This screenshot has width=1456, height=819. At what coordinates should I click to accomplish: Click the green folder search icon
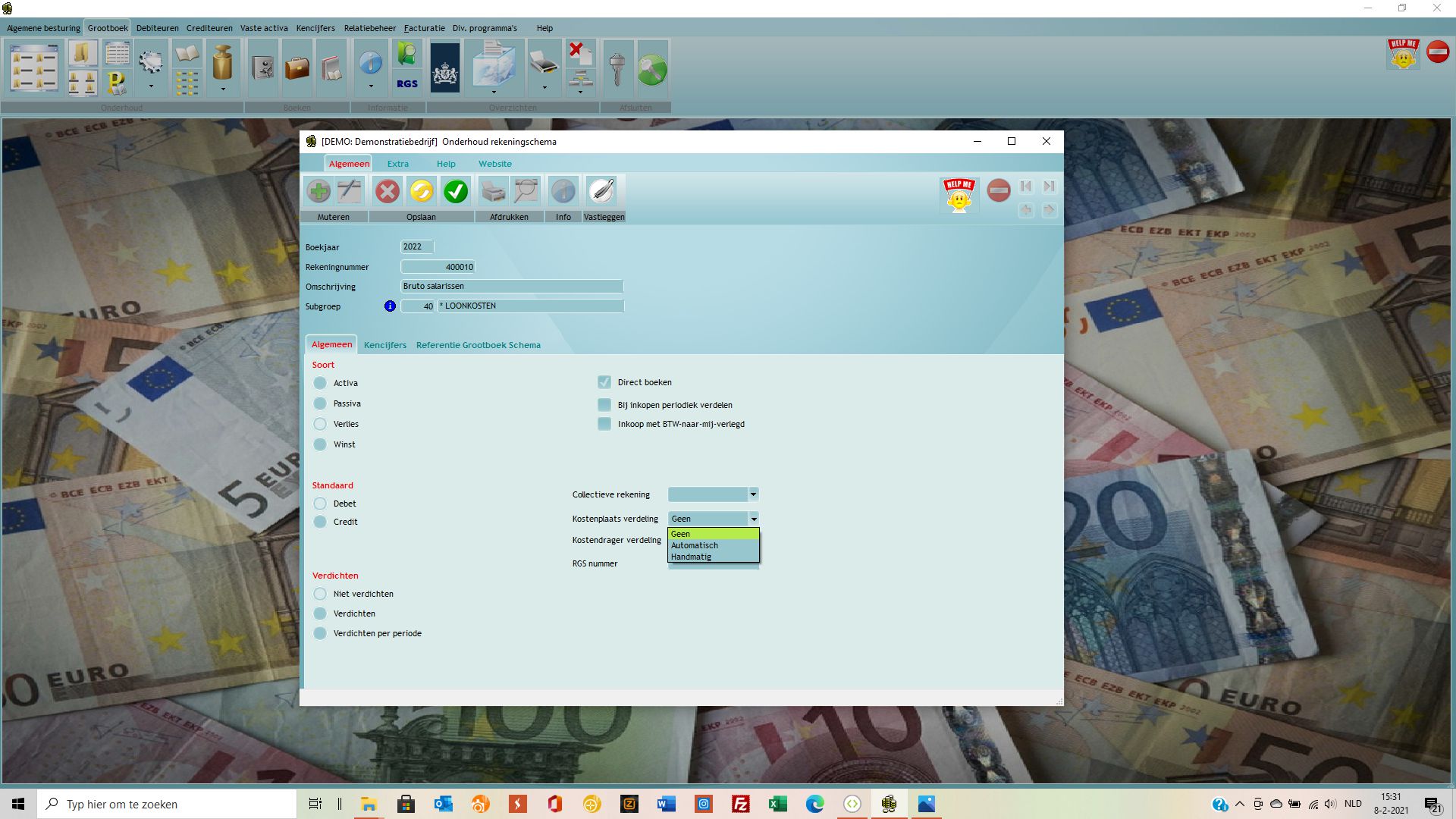[x=407, y=55]
